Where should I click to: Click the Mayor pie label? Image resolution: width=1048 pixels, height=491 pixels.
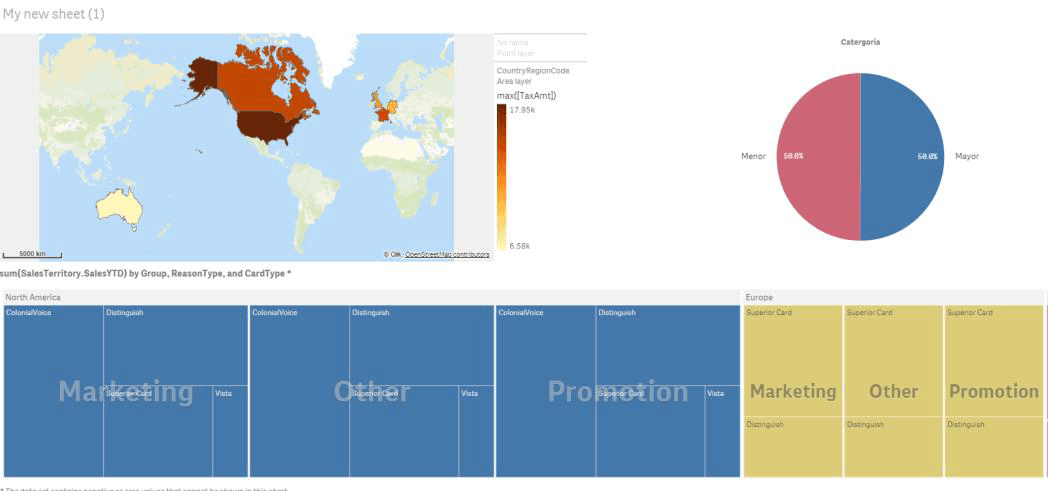(x=966, y=156)
